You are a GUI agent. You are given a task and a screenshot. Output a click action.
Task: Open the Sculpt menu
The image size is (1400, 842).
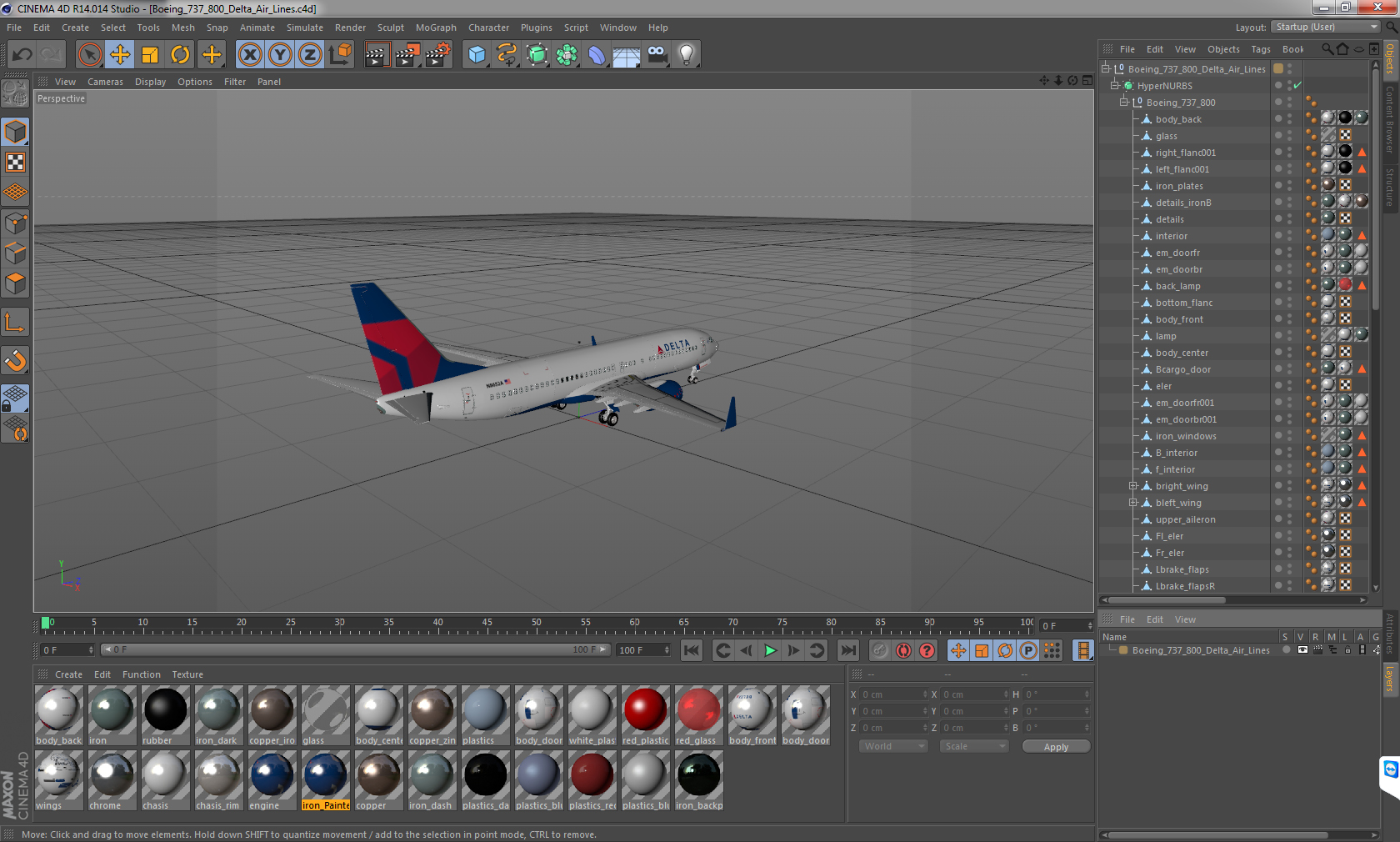coord(390,28)
